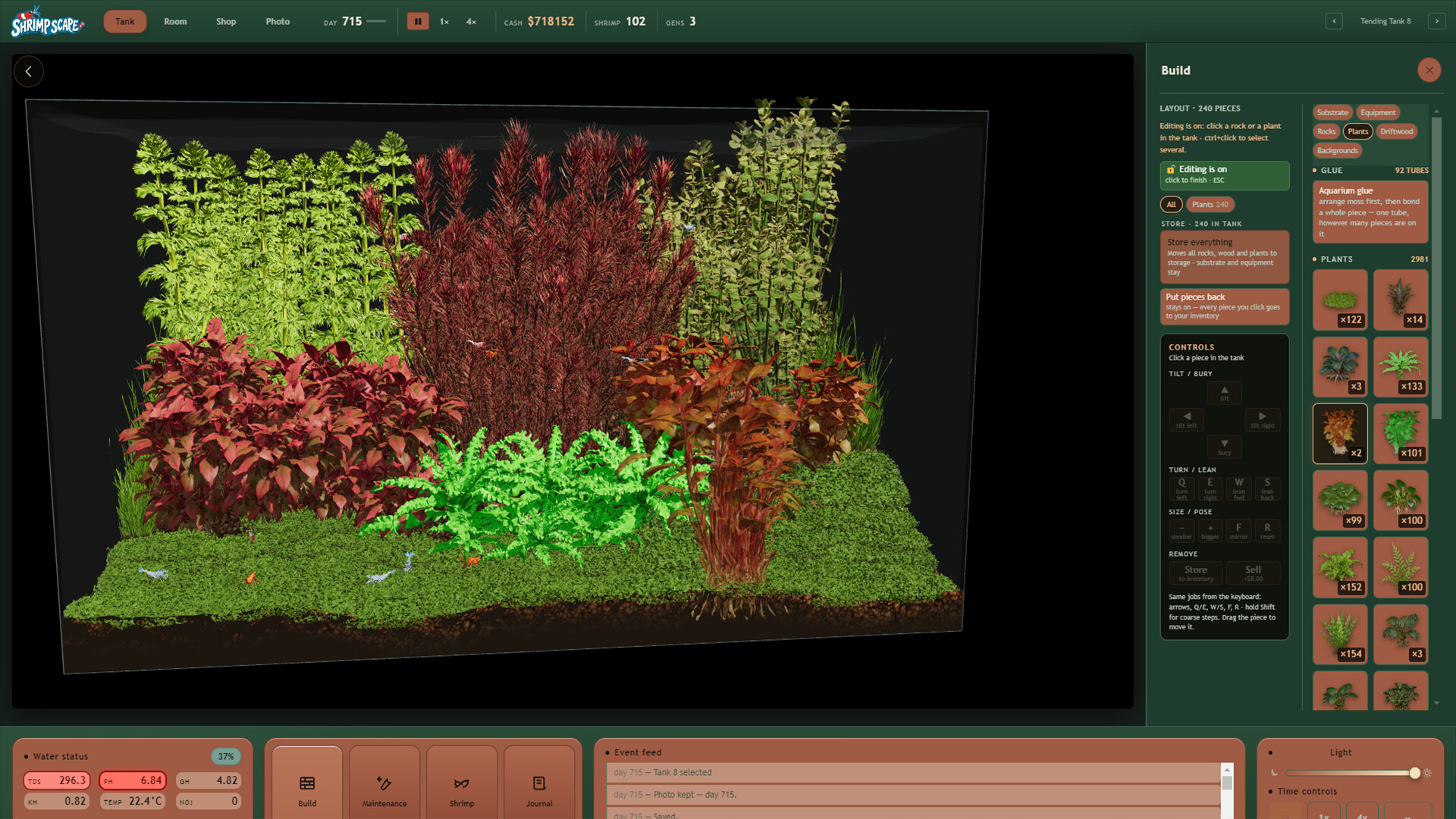
Task: Open the Photo tab
Action: coord(278,21)
